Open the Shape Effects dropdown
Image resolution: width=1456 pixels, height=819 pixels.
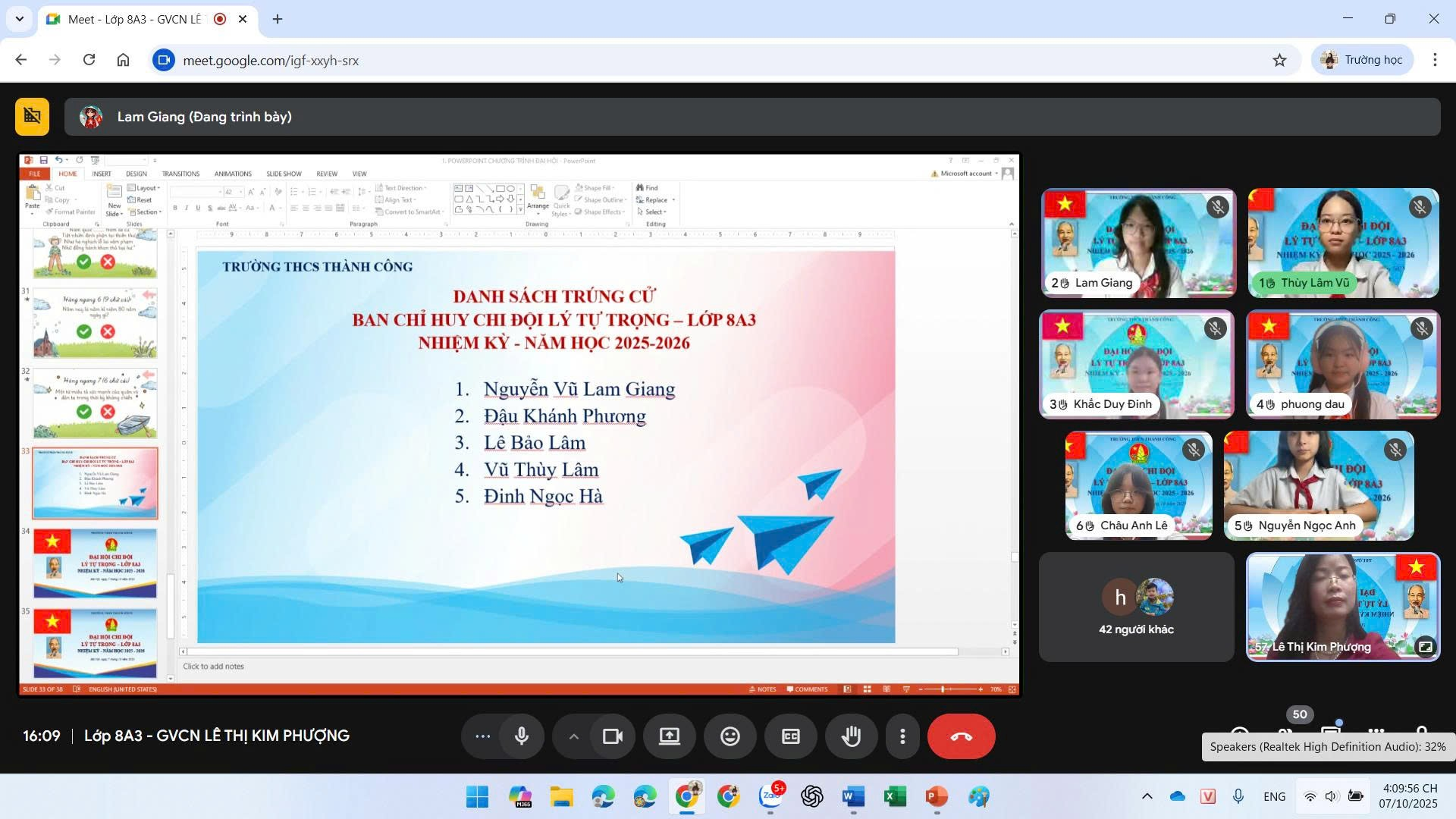[601, 212]
